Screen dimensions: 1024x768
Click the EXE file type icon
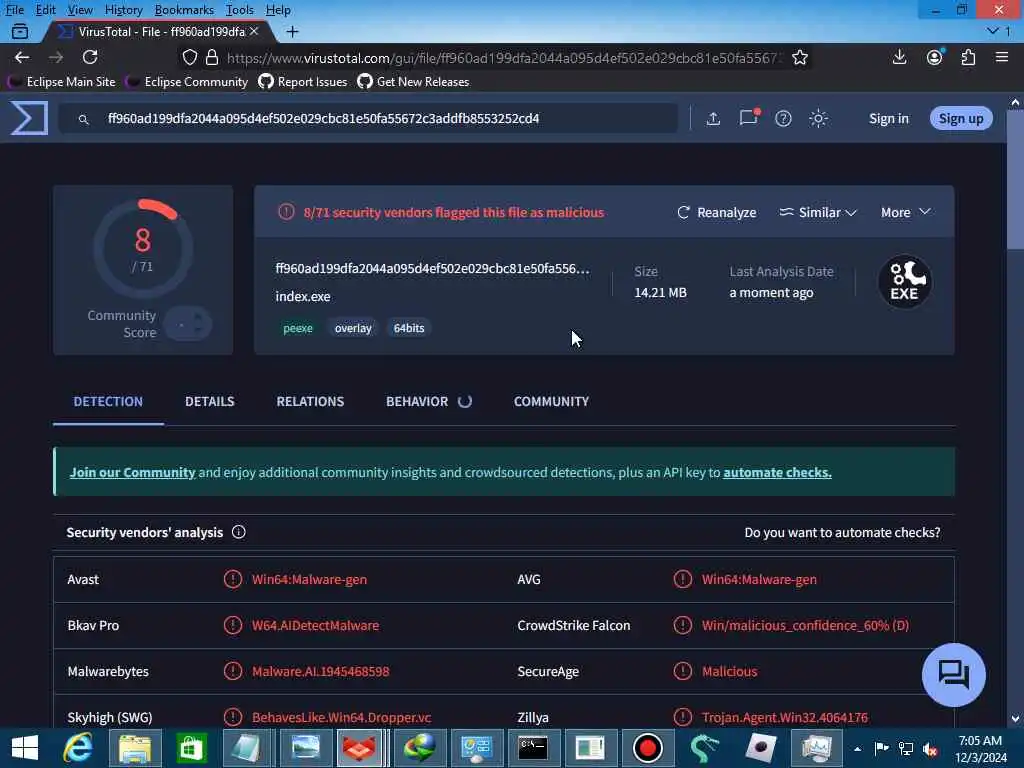904,282
